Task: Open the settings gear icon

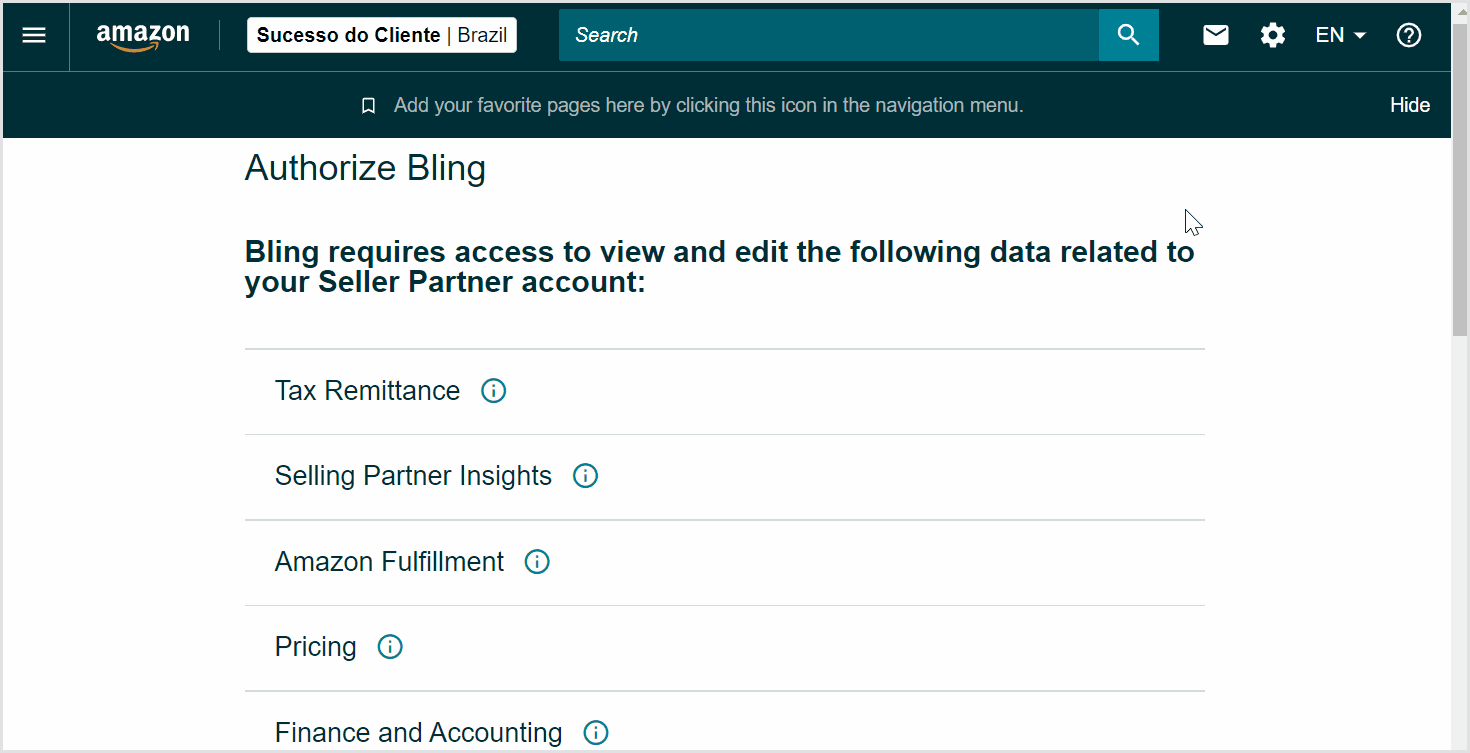Action: (x=1273, y=35)
